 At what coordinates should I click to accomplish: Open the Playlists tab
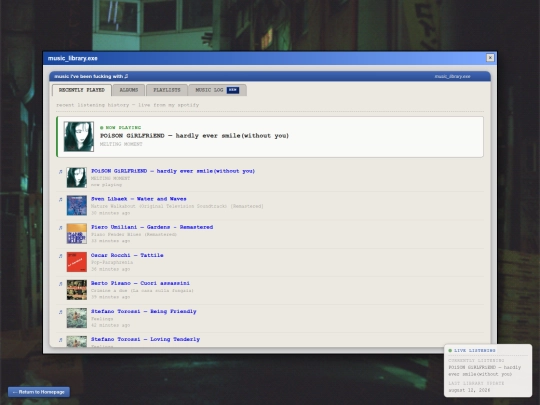(x=167, y=90)
